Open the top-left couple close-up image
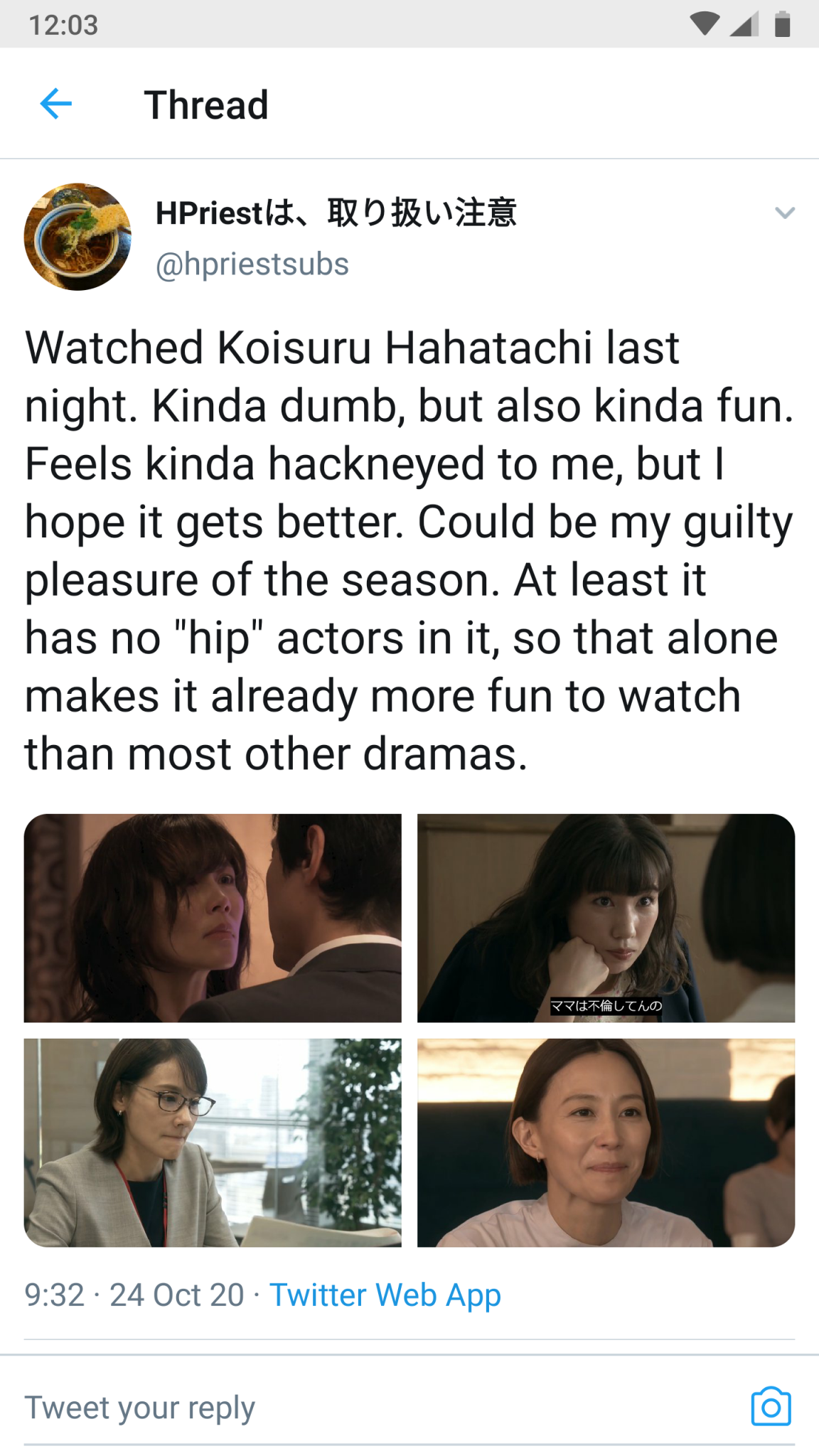The image size is (819, 1456). [213, 918]
